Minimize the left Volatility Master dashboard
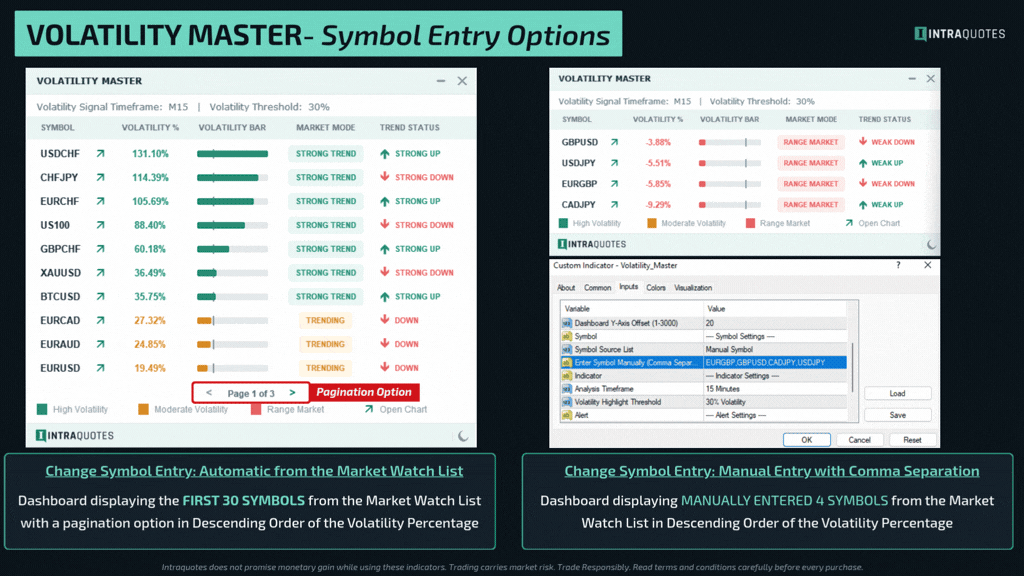The width and height of the screenshot is (1024, 576). (441, 81)
